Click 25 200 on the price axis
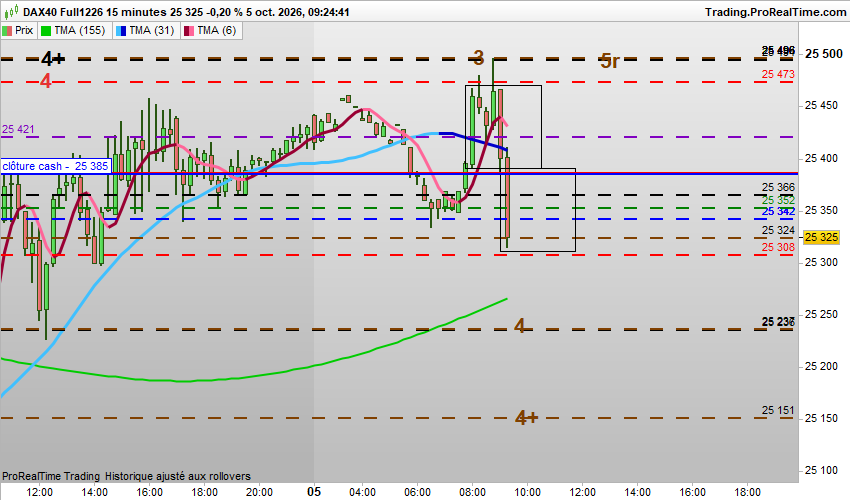The height and width of the screenshot is (500, 850). [x=821, y=367]
